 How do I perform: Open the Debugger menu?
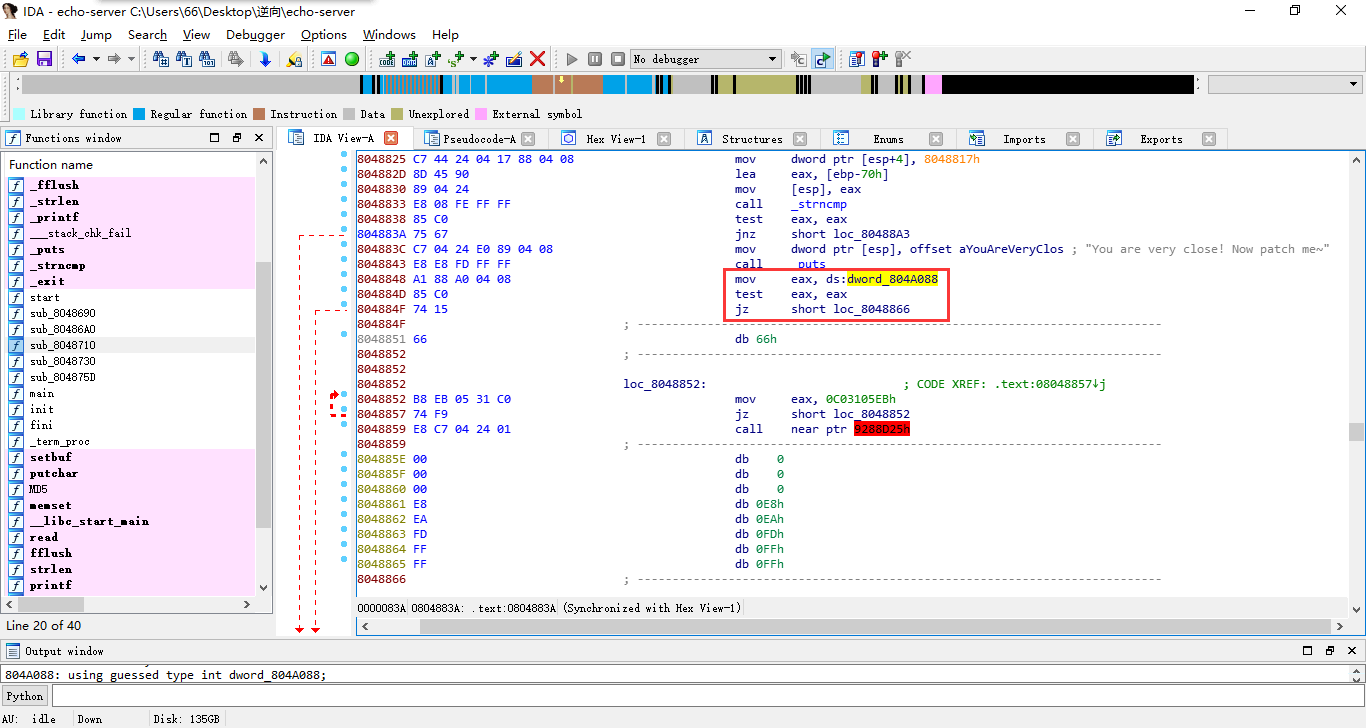(x=254, y=34)
